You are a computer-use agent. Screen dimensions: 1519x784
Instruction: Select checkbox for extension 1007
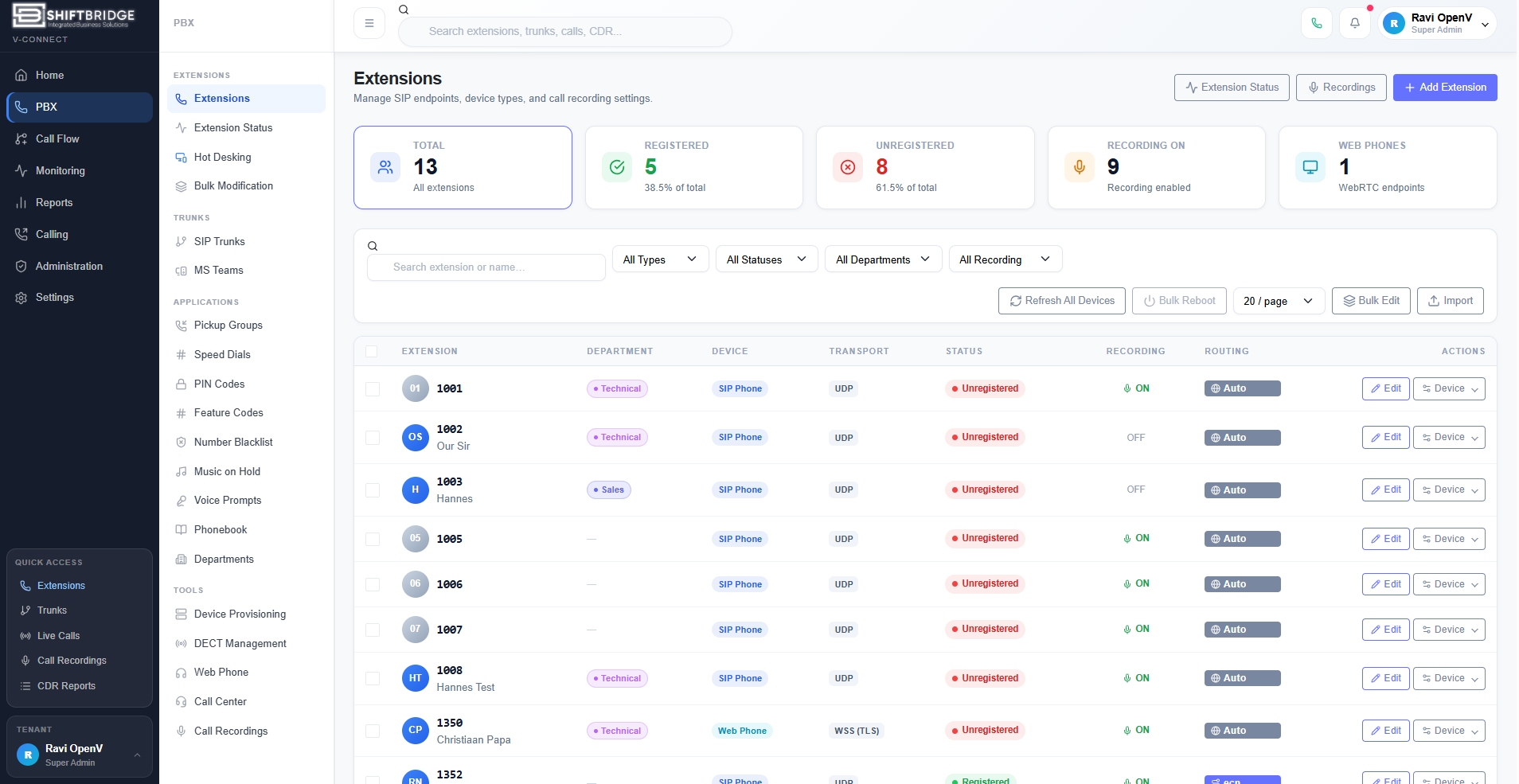373,630
